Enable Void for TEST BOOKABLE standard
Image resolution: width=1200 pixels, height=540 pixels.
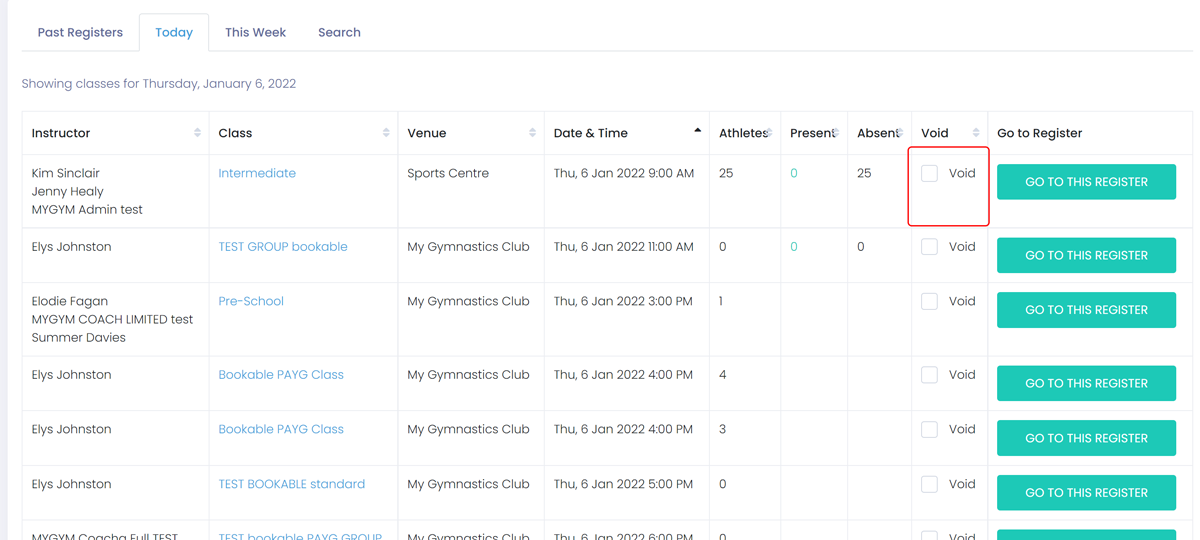(x=929, y=484)
